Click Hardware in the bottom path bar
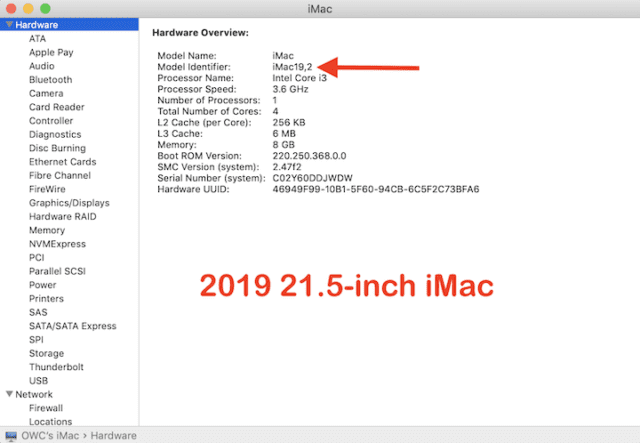640x443 pixels. (x=113, y=435)
